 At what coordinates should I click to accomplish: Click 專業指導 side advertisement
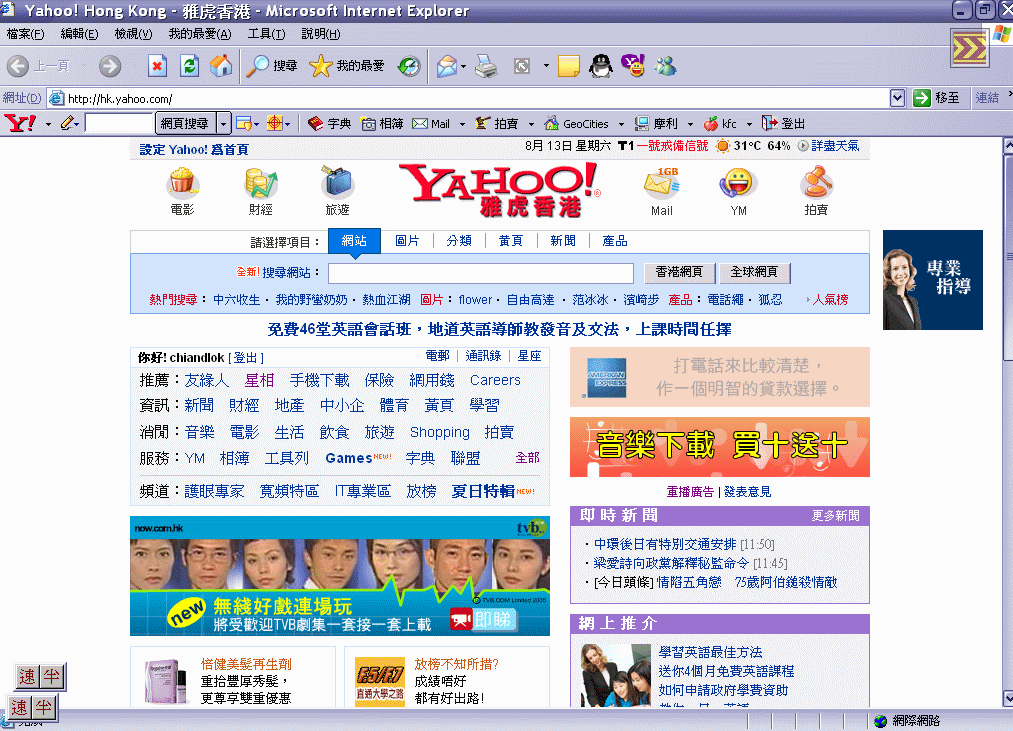coord(932,280)
